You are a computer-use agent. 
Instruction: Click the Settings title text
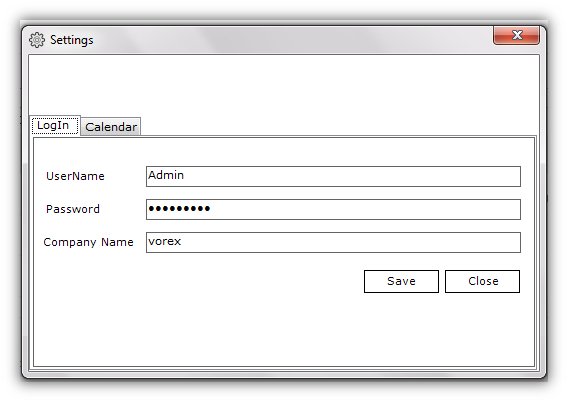click(x=72, y=40)
